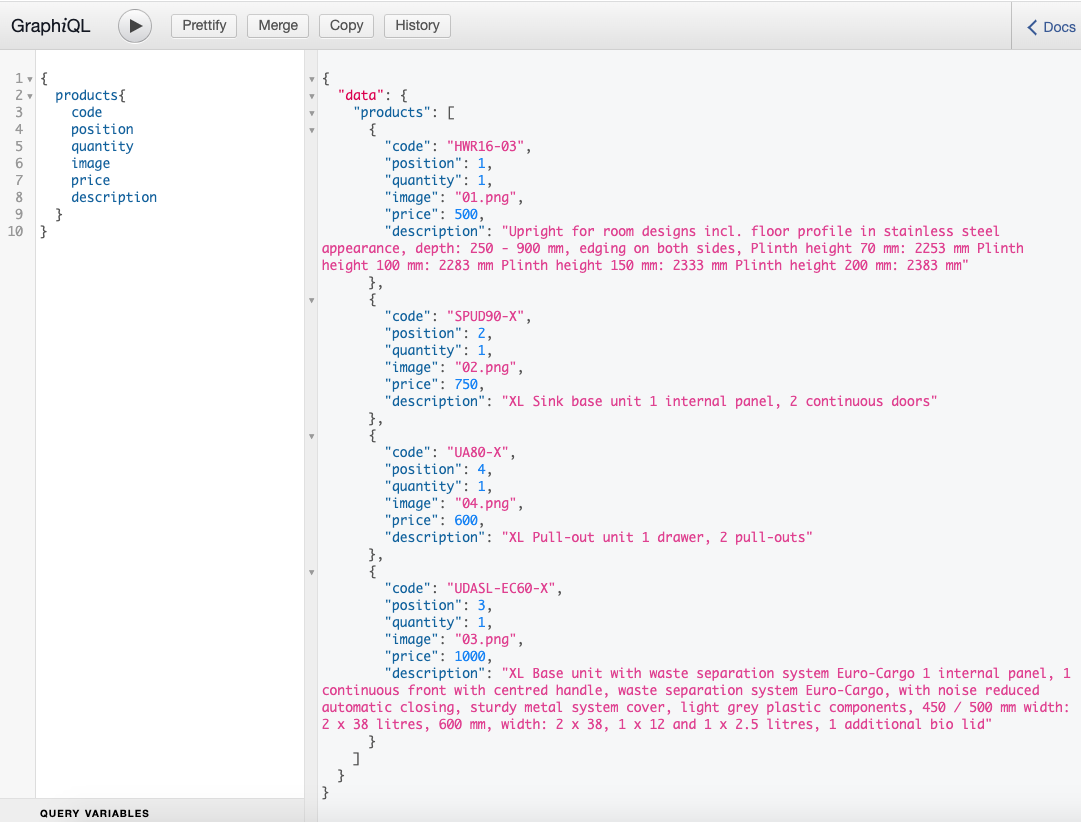Select the code field in the query editor

pos(86,112)
